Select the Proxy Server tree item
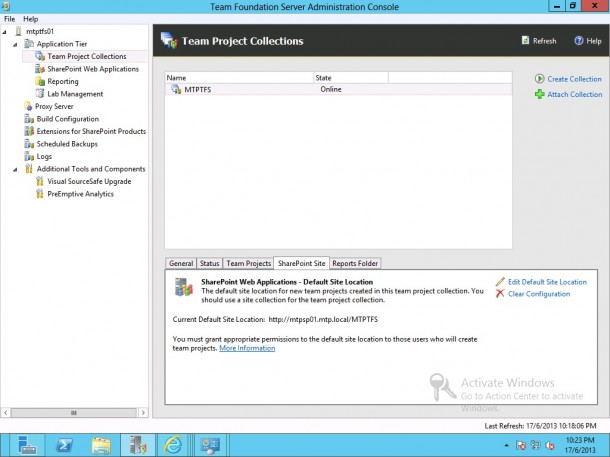Image resolution: width=610 pixels, height=457 pixels. tap(54, 106)
